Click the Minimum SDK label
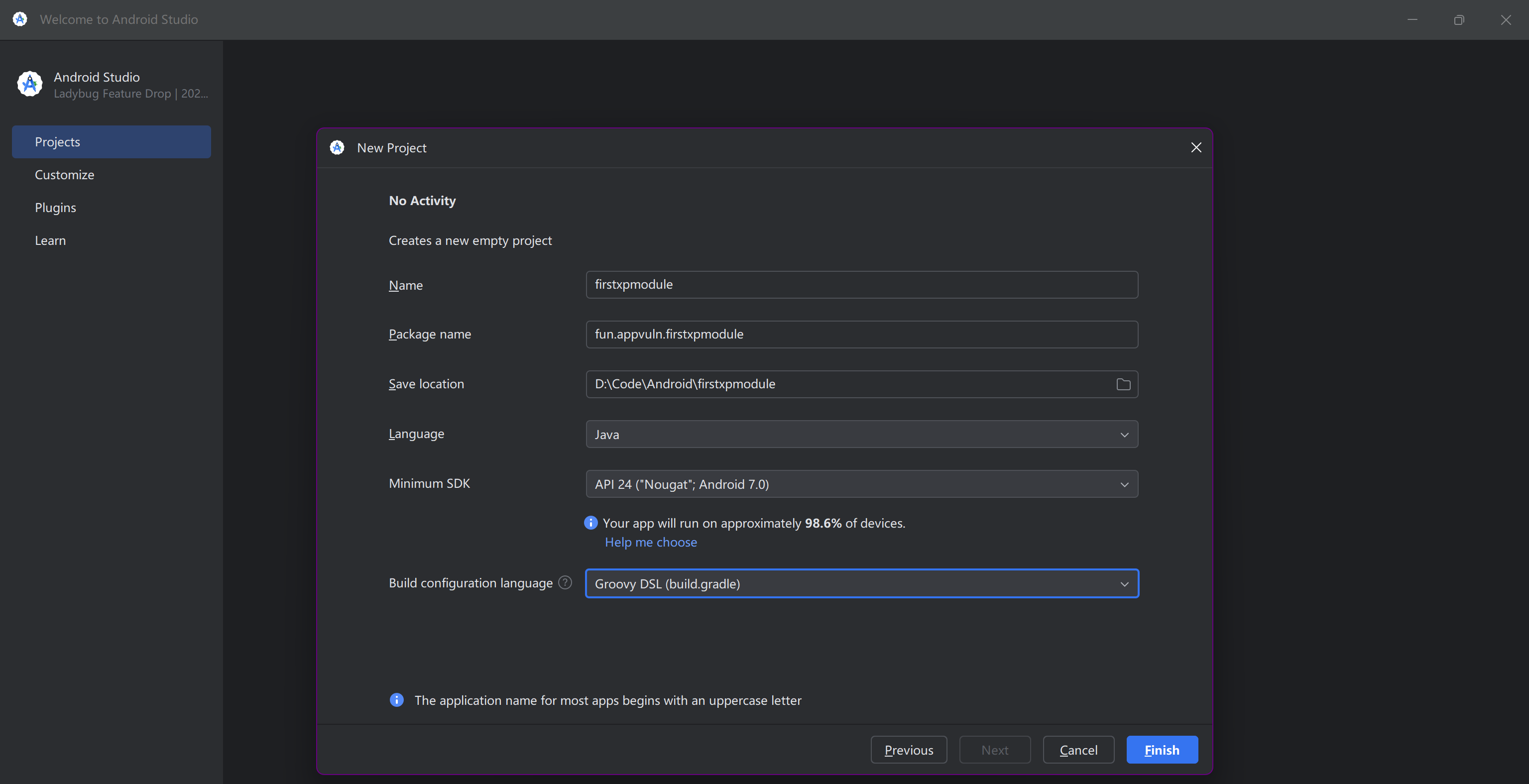This screenshot has width=1529, height=784. tap(429, 484)
